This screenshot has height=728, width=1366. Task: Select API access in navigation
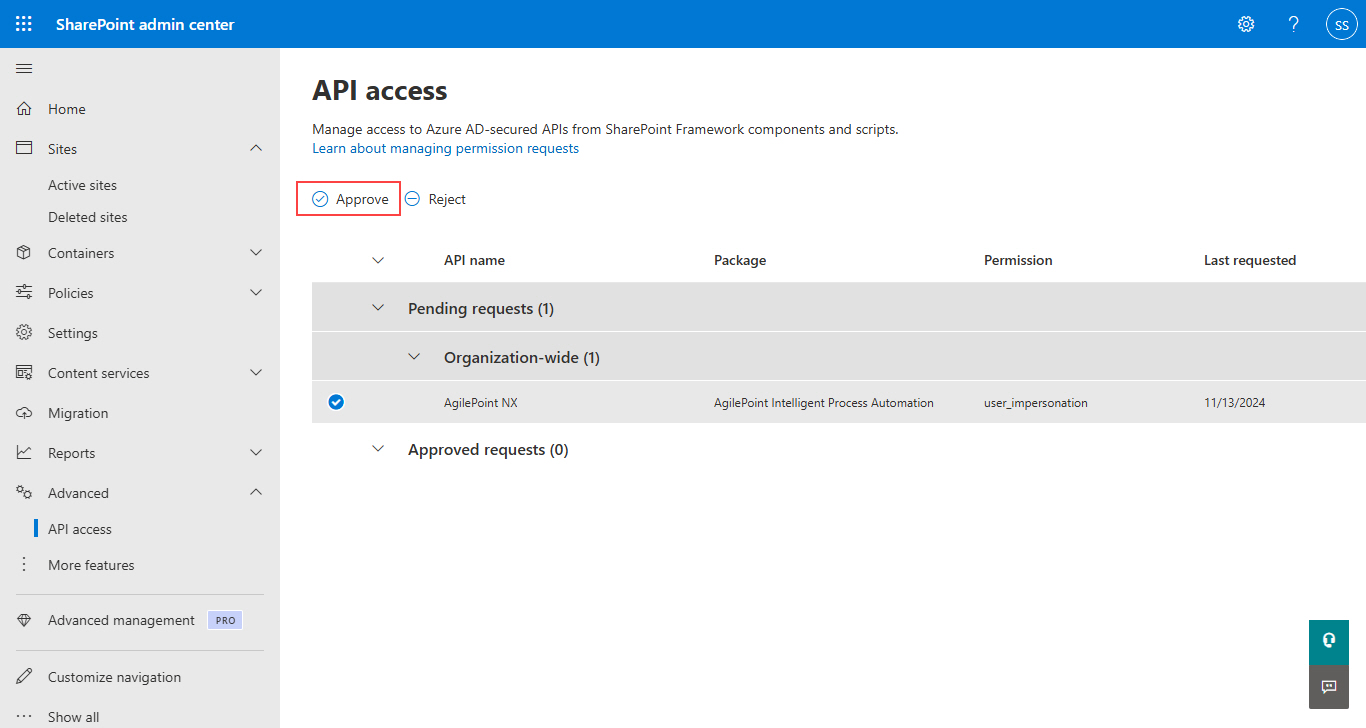coord(80,529)
